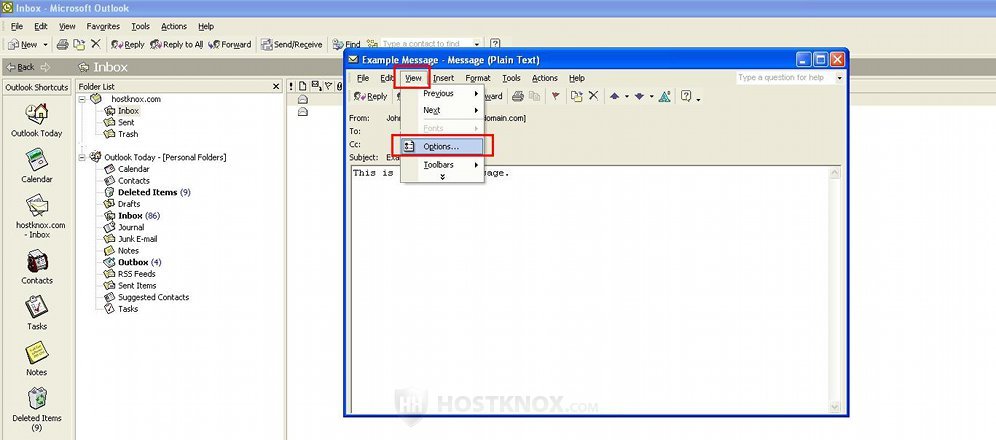Select Inbox under hostknox.com folder

click(x=128, y=110)
